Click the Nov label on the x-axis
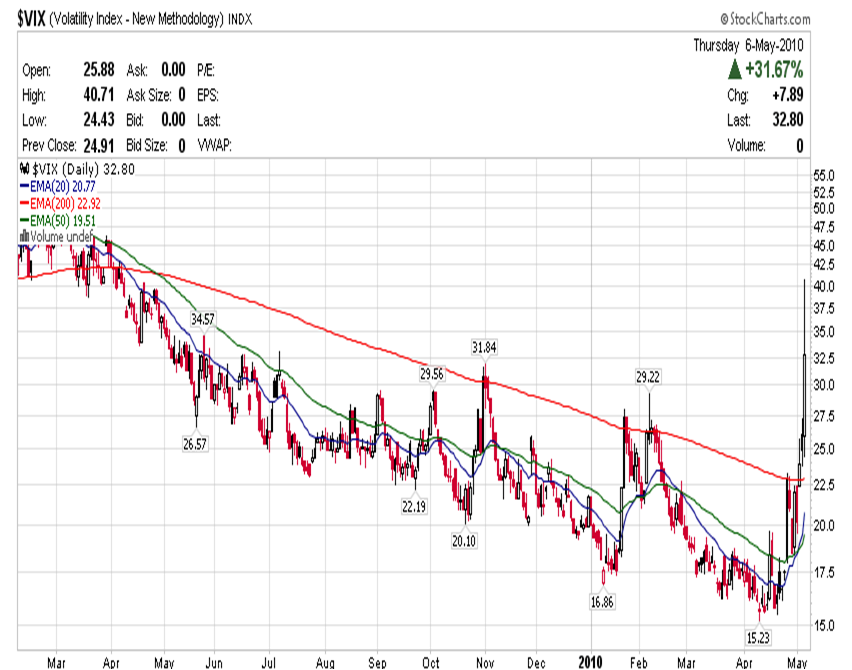The width and height of the screenshot is (852, 670). click(x=485, y=662)
